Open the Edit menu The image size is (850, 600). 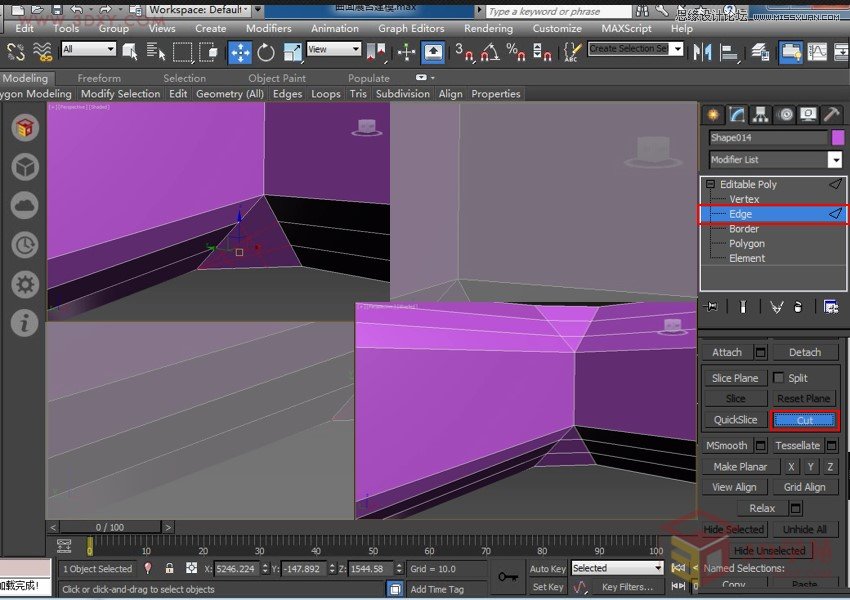[24, 28]
